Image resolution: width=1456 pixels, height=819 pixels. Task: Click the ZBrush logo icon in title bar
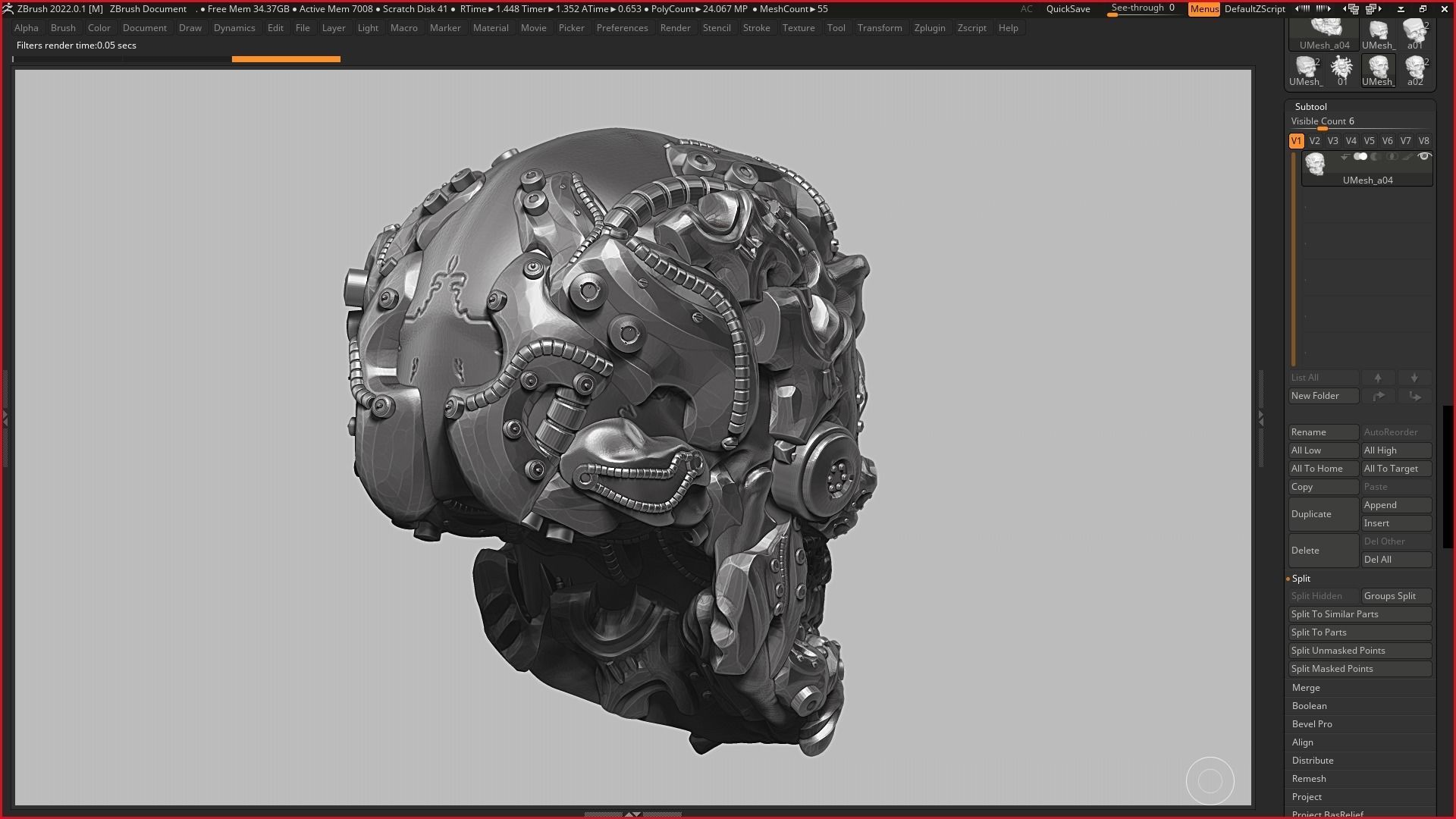coord(8,8)
